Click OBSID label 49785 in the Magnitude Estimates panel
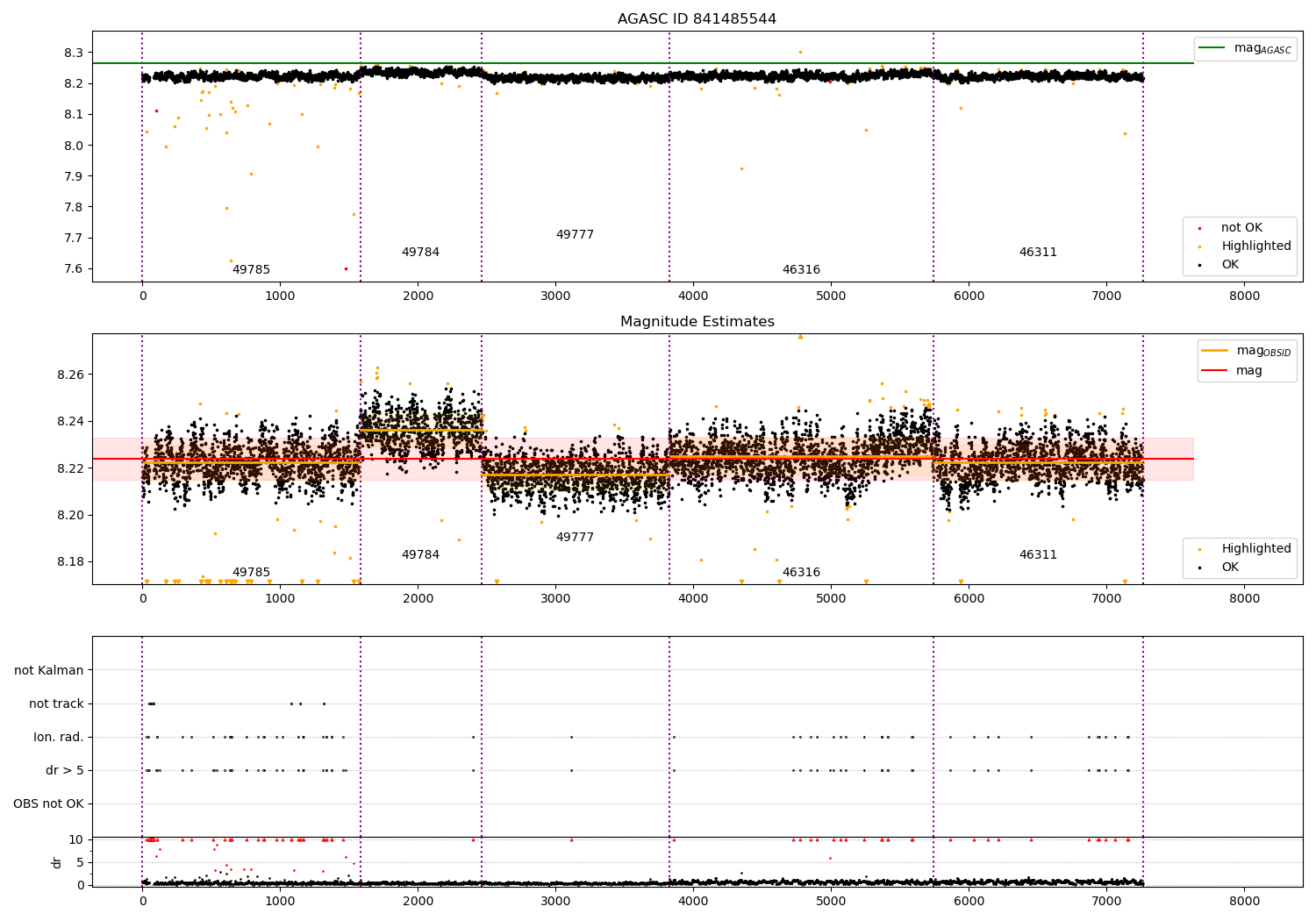This screenshot has height=921, width=1316. pyautogui.click(x=251, y=573)
